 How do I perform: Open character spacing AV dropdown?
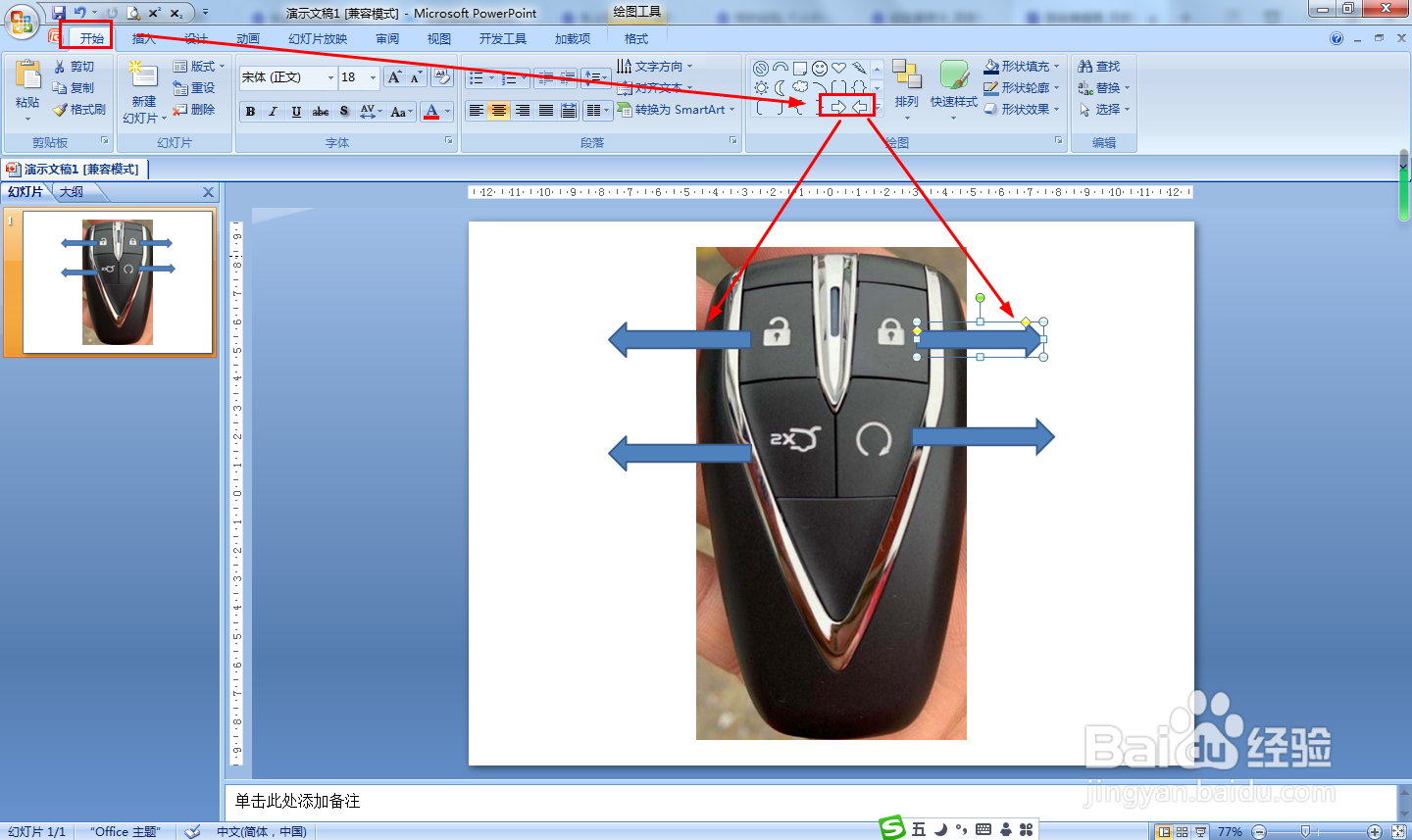pos(371,112)
